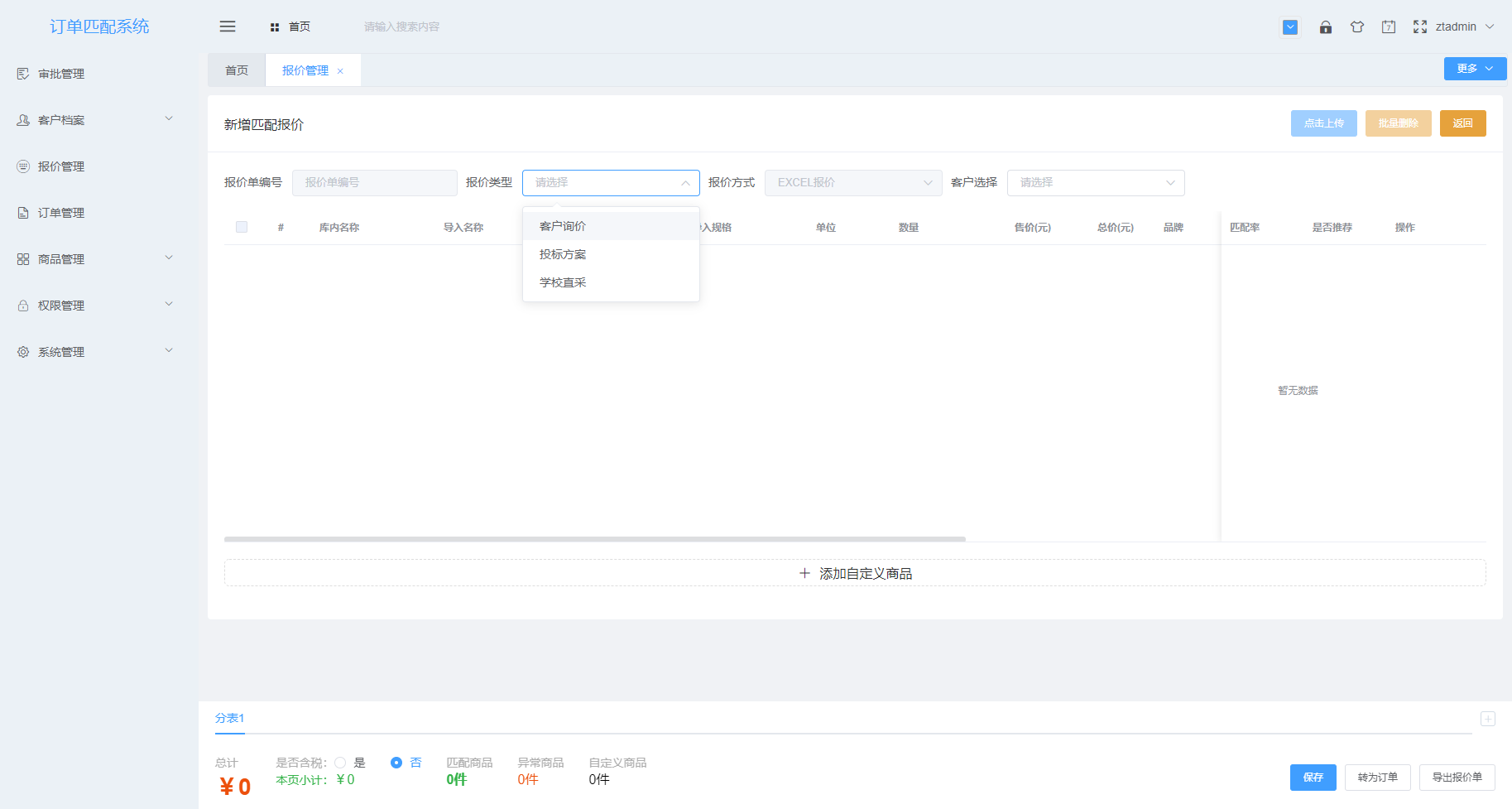Click the lock screen icon
The height and width of the screenshot is (809, 1512).
point(1325,26)
